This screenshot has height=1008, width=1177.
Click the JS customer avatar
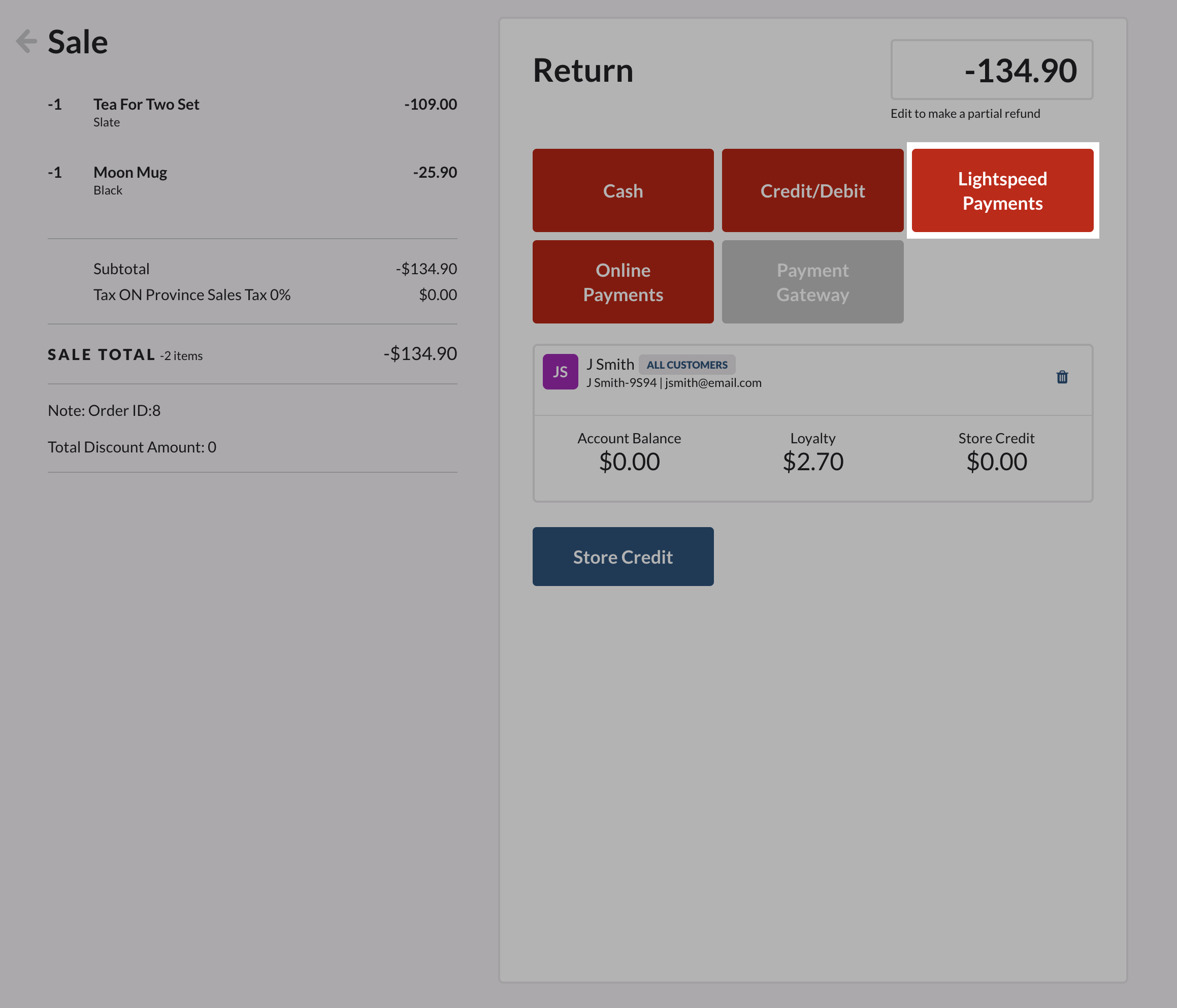click(560, 371)
